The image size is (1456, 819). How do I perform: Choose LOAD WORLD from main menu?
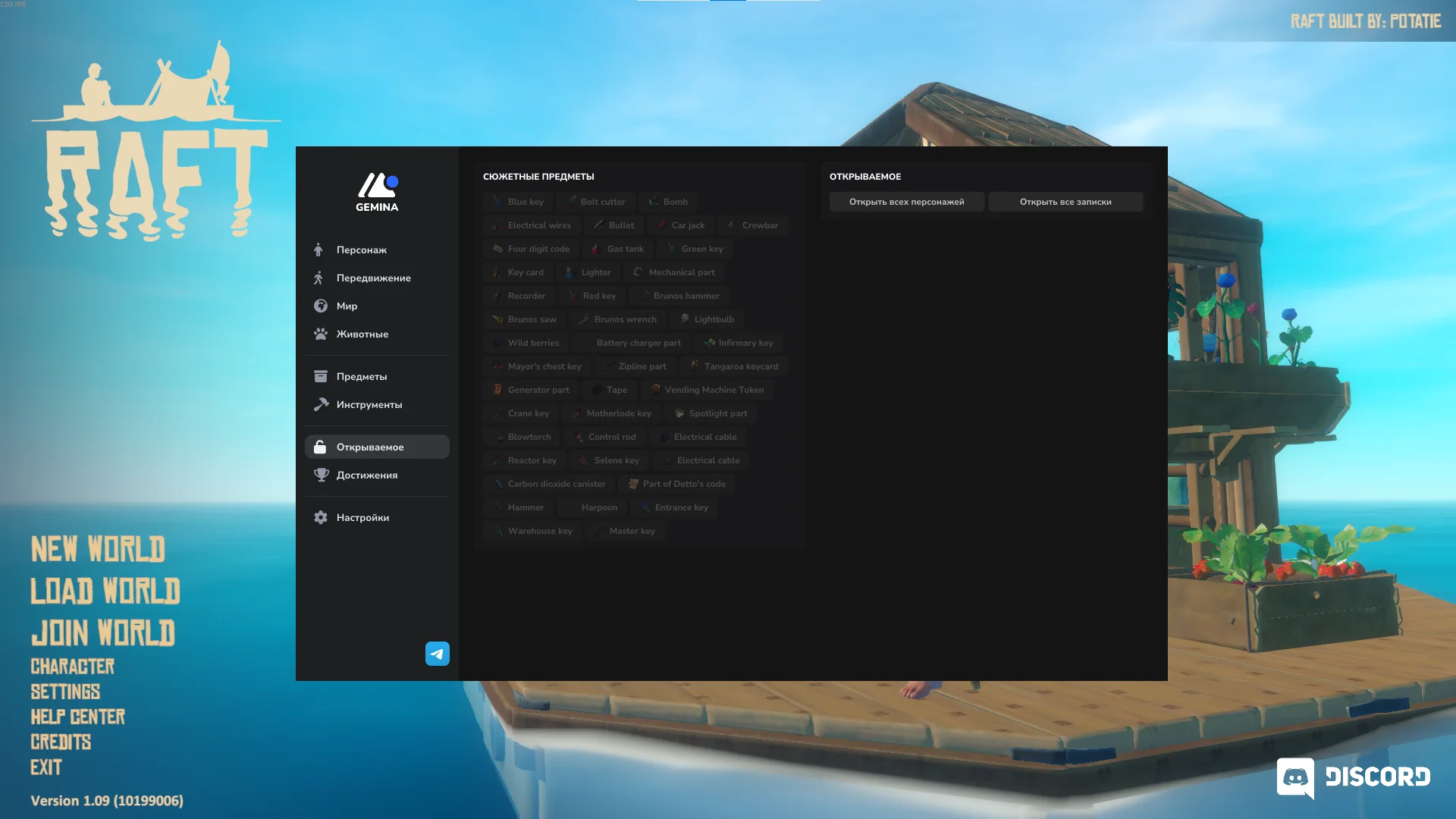[x=105, y=591]
